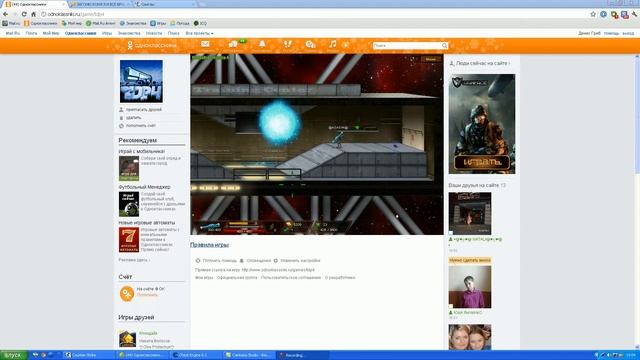Open Одноклассники bookmark in bookmarks bar

tap(40, 24)
